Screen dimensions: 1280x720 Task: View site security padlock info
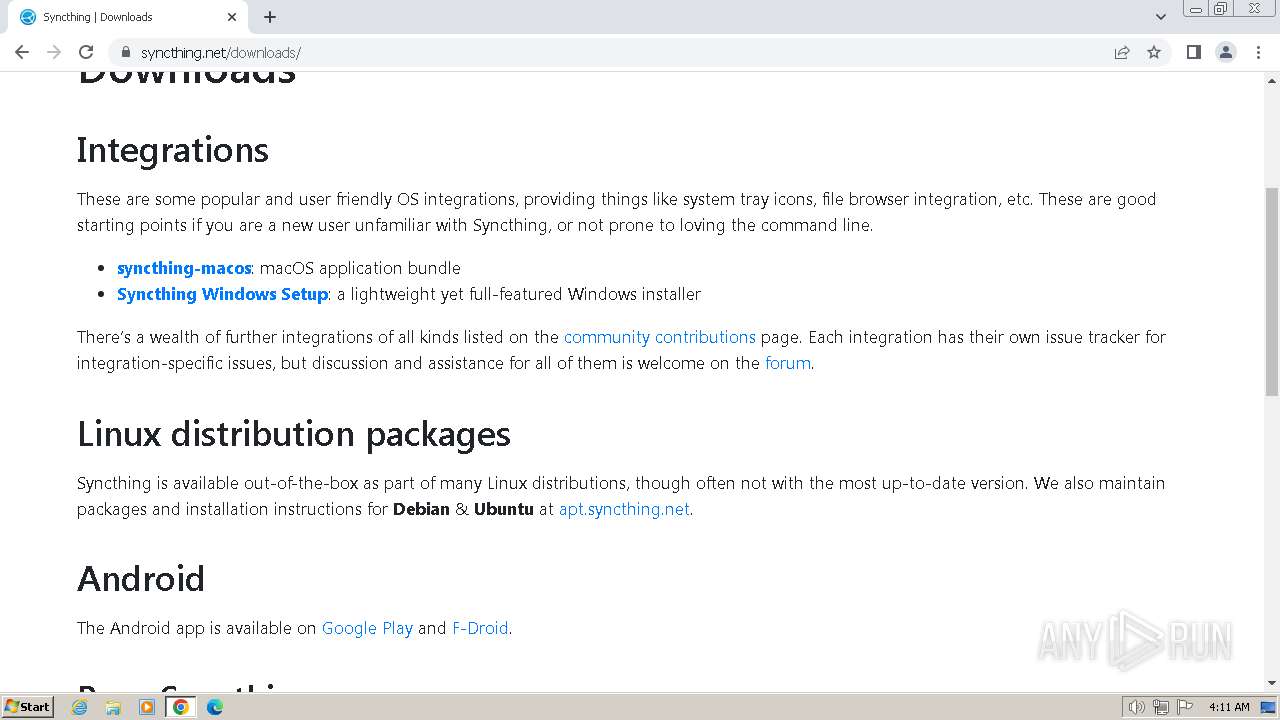(x=125, y=52)
